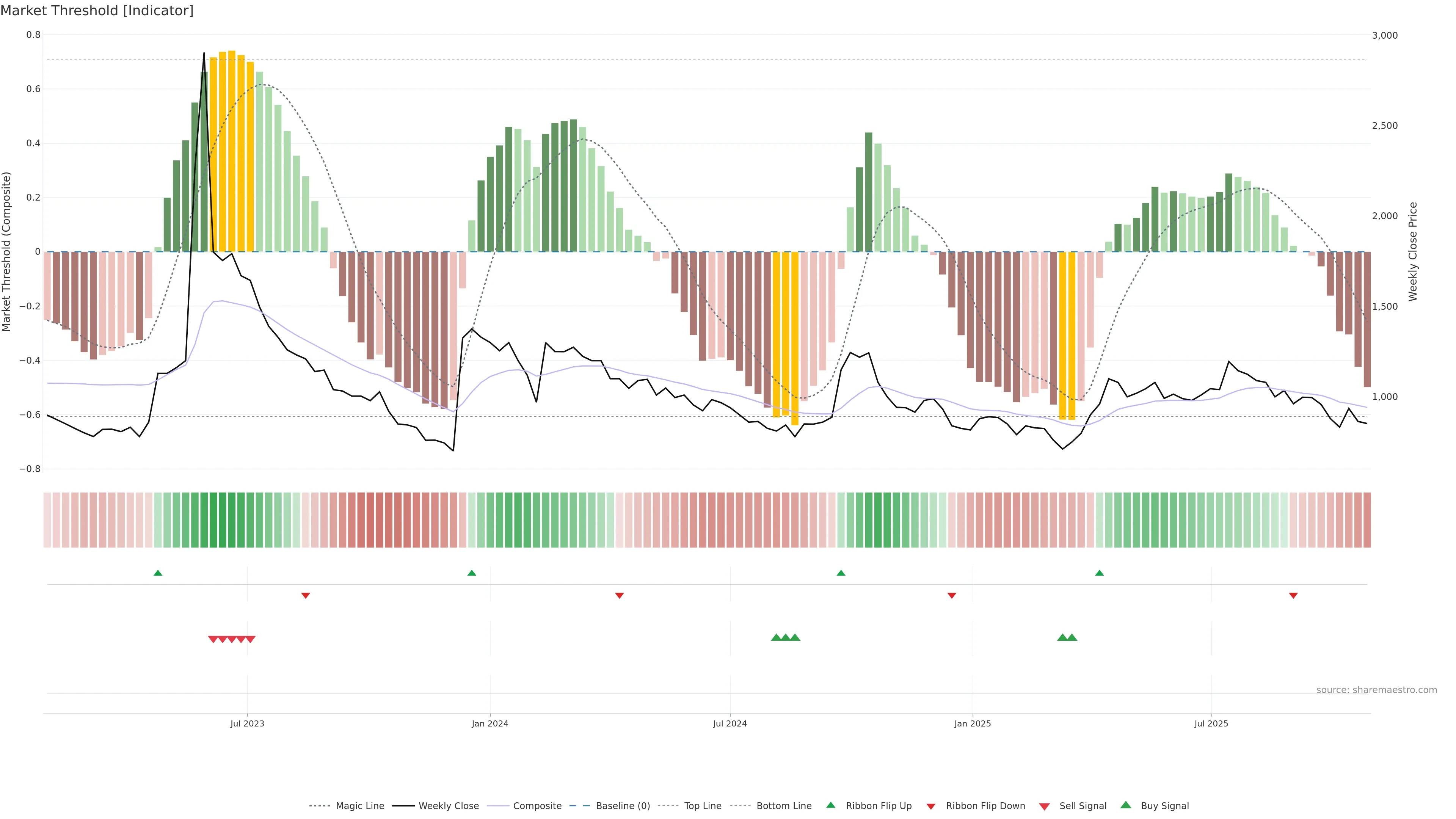
Task: Toggle the Magic Line legend entry
Action: [x=359, y=806]
